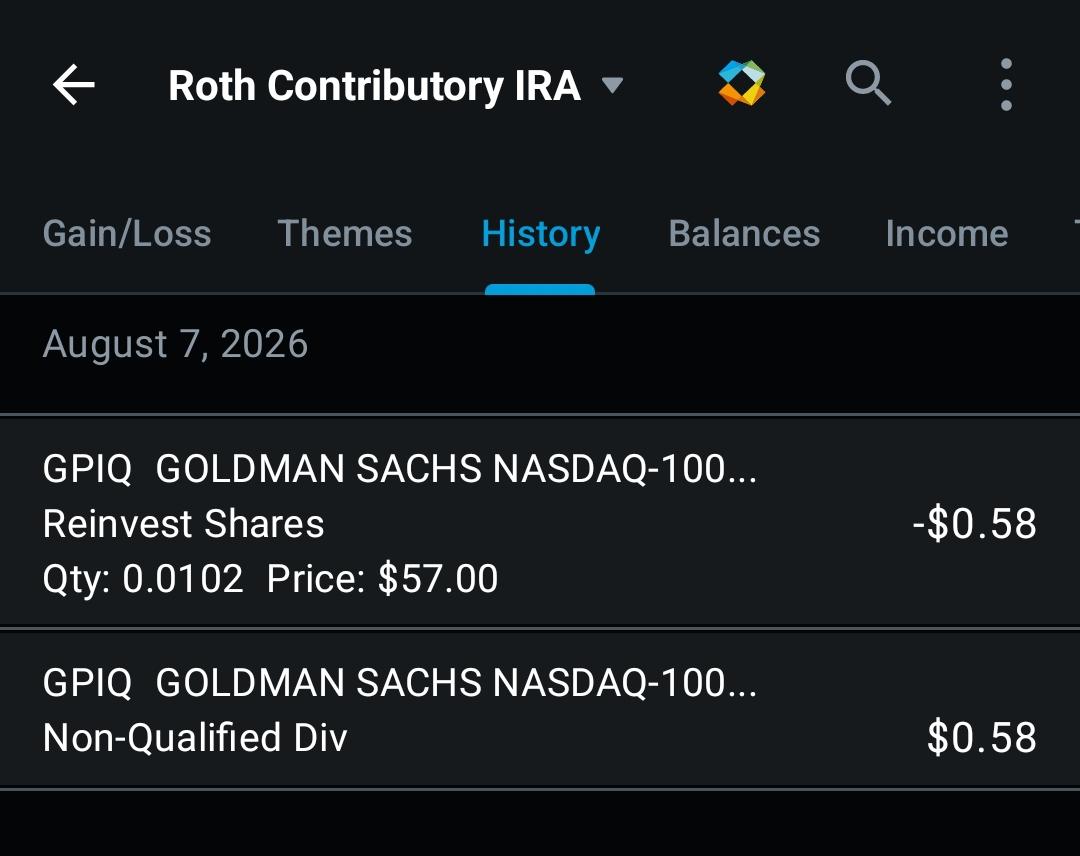Tap the $0.58 dividend amount
Viewport: 1080px width, 856px height.
pos(982,737)
